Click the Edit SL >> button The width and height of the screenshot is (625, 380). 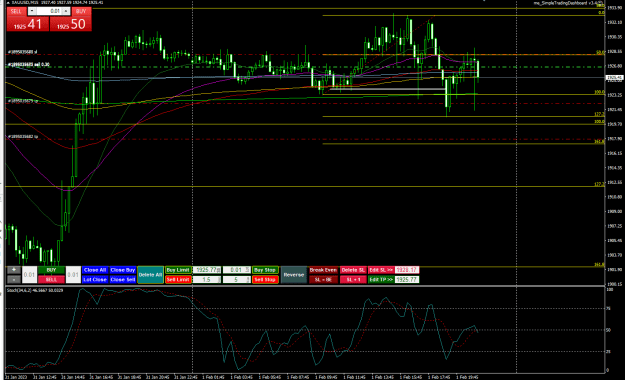(381, 270)
